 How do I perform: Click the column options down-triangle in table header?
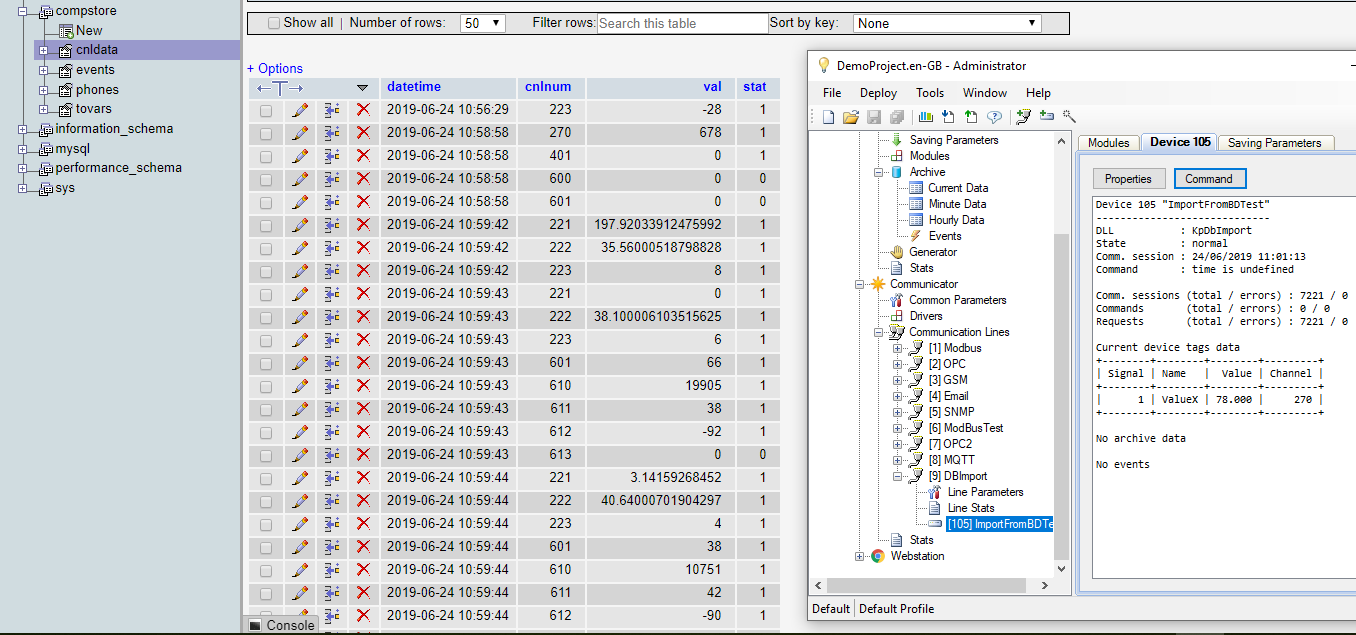(363, 88)
